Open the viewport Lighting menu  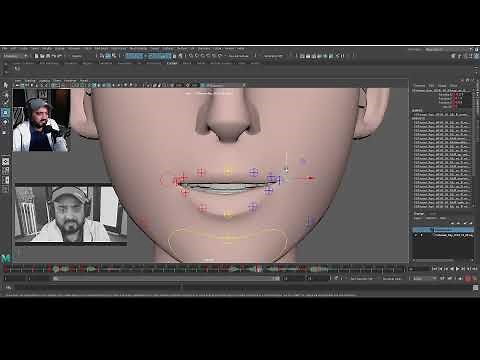(44, 81)
